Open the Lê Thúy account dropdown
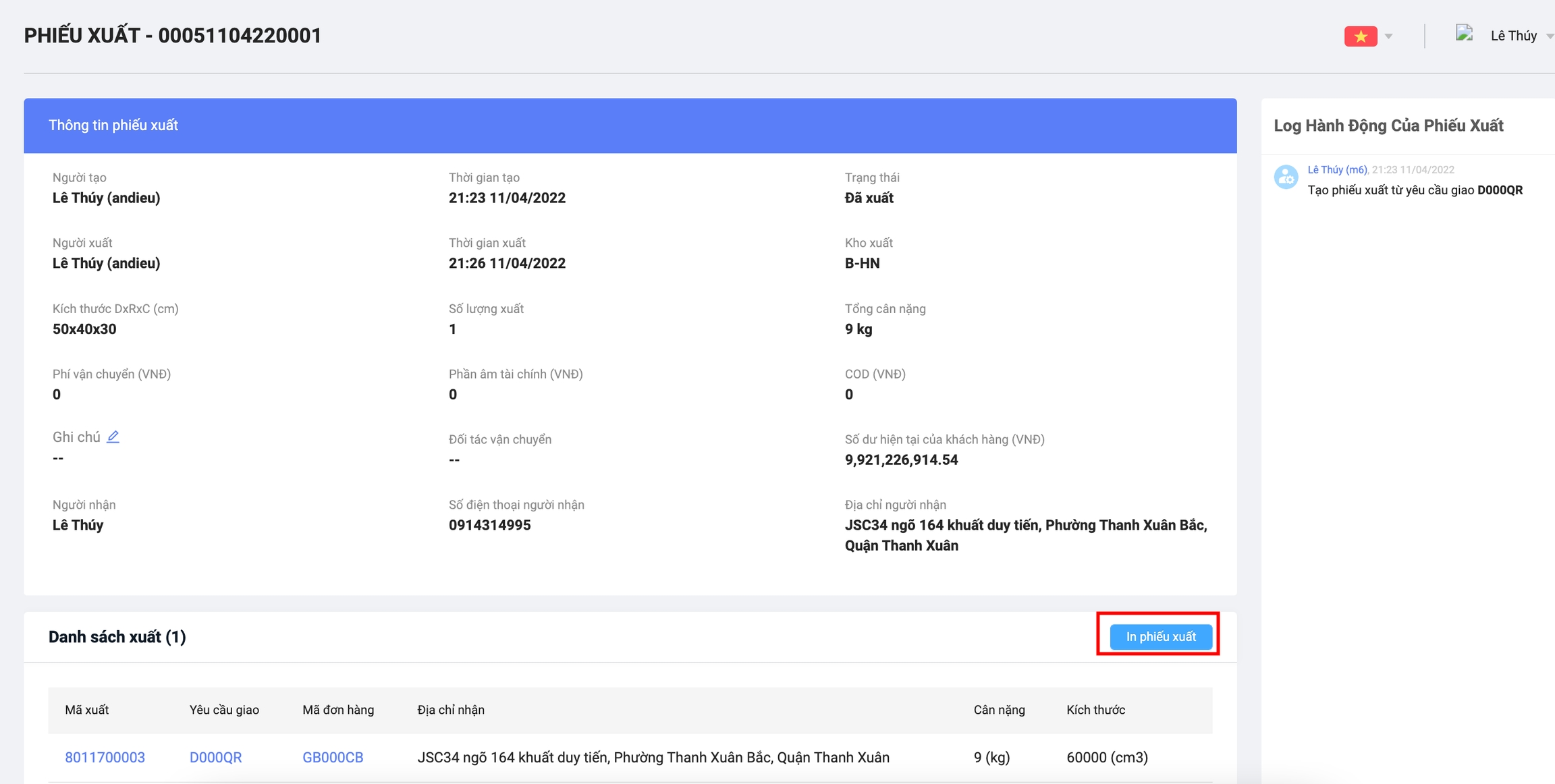The height and width of the screenshot is (784, 1555). tap(1514, 36)
